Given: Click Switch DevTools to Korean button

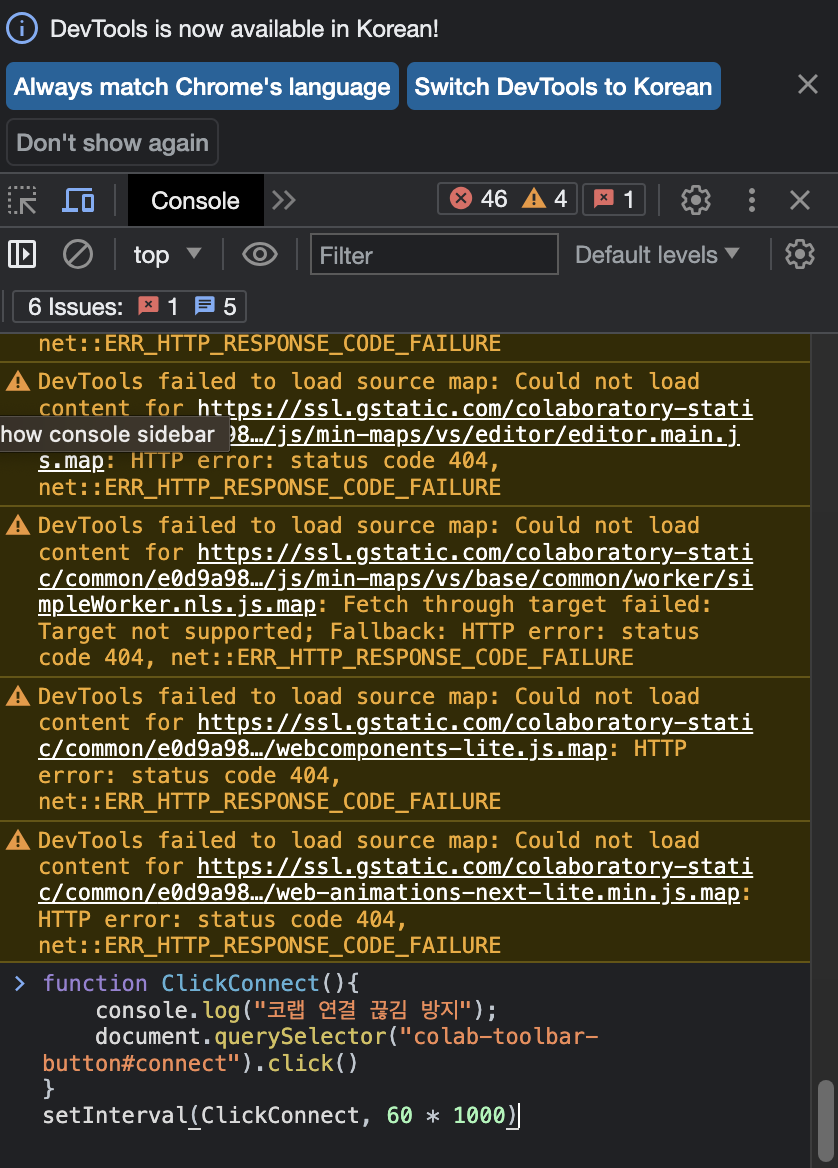Looking at the screenshot, I should tap(564, 86).
